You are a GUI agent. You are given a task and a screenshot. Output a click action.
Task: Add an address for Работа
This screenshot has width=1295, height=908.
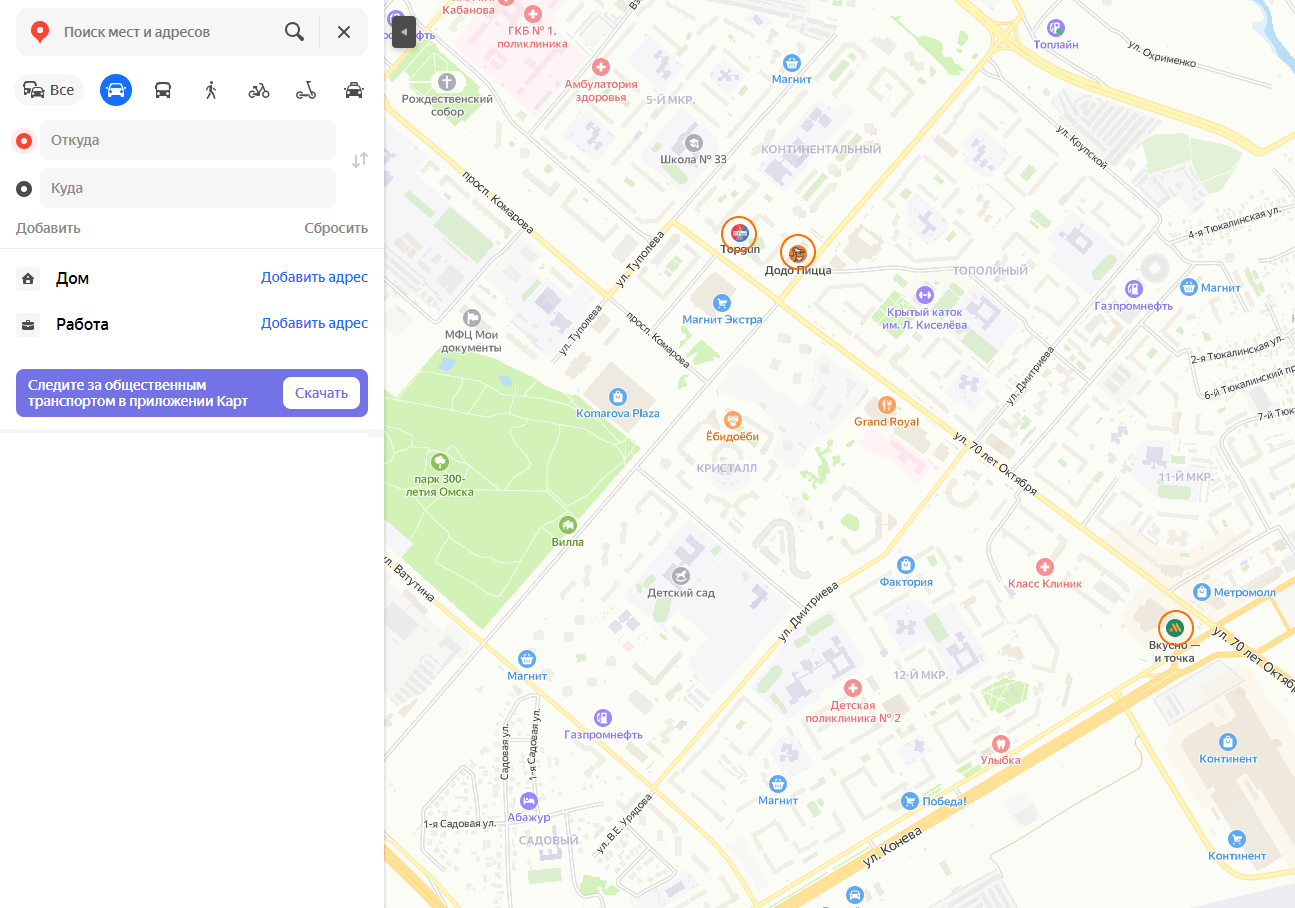click(314, 323)
